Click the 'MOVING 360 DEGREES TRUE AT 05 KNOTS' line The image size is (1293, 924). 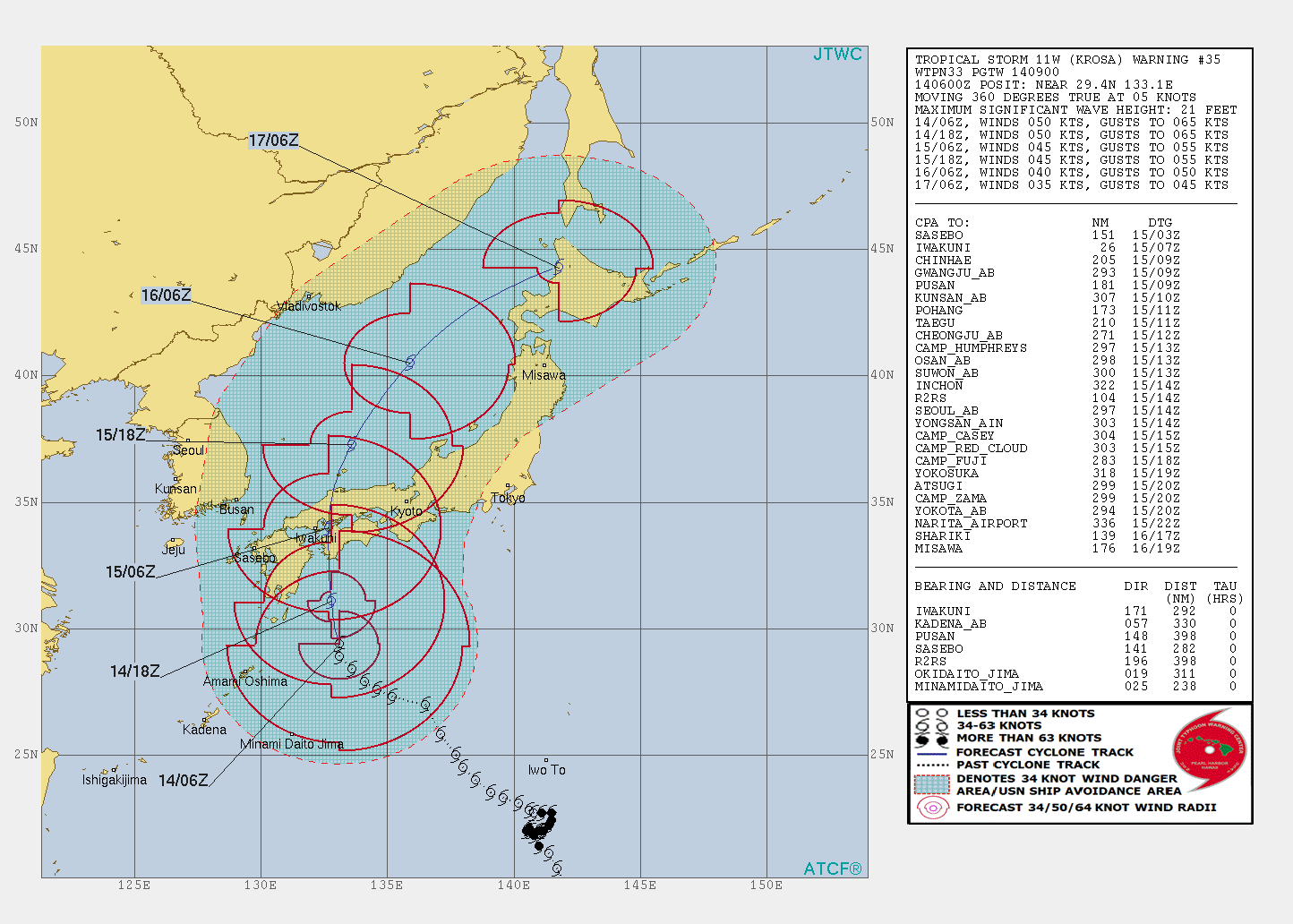(1056, 98)
